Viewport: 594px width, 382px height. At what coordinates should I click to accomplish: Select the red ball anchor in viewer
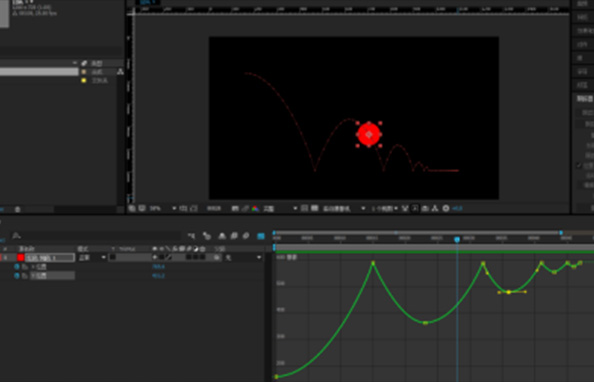(x=369, y=134)
